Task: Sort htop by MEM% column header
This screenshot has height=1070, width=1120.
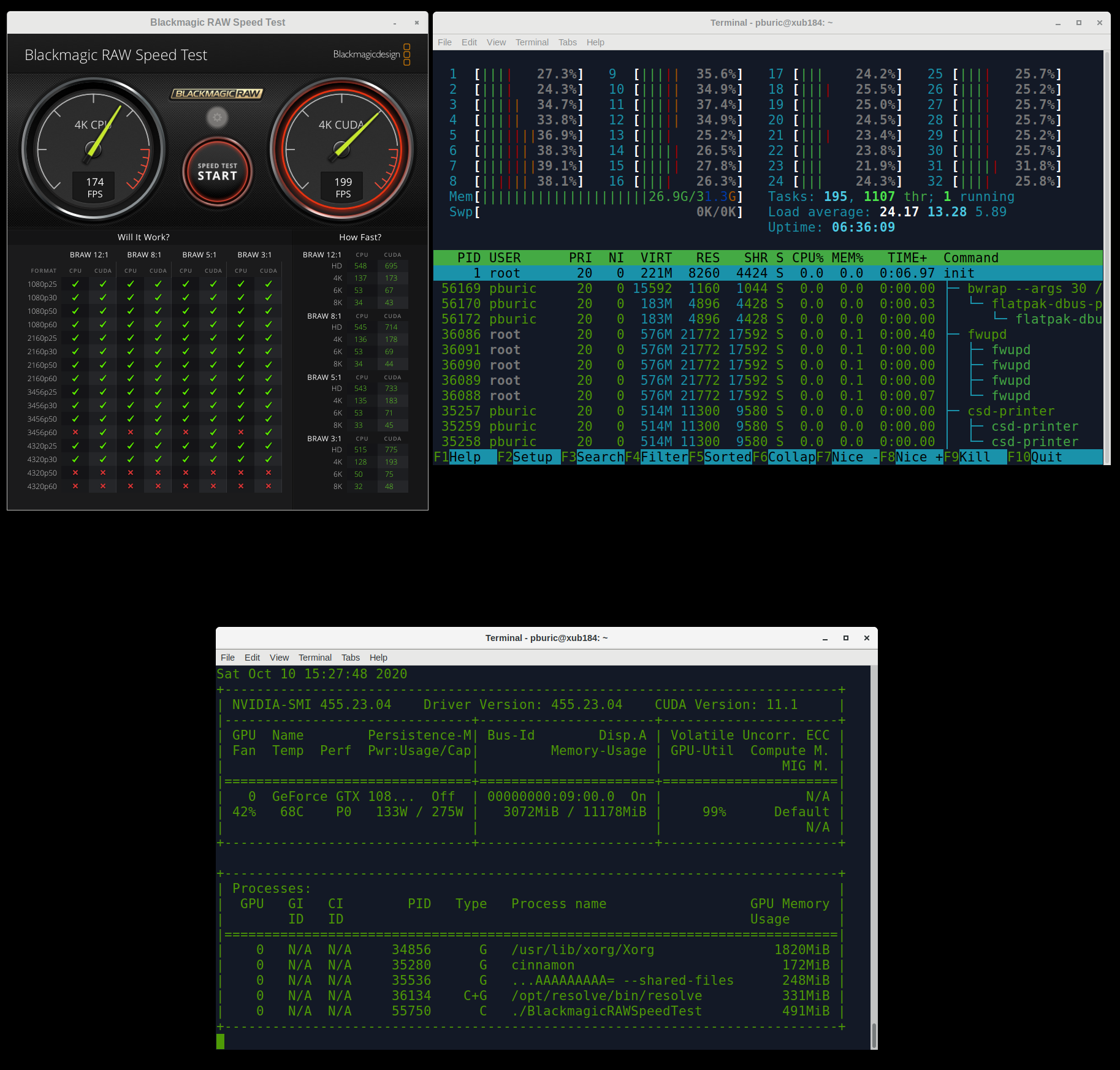Action: tap(847, 258)
